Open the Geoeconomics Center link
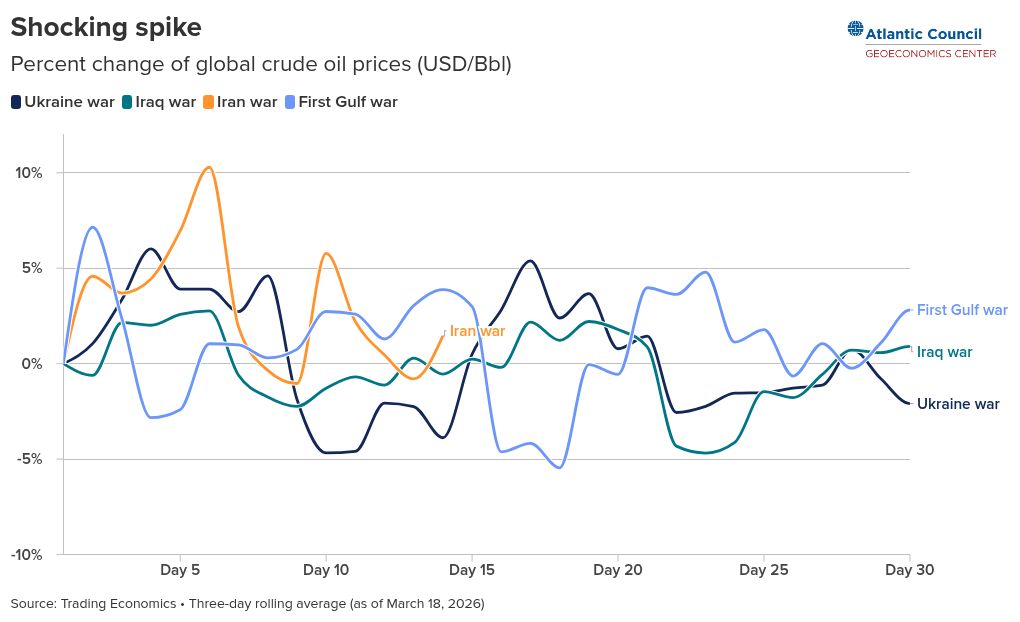1020x622 pixels. [x=930, y=53]
